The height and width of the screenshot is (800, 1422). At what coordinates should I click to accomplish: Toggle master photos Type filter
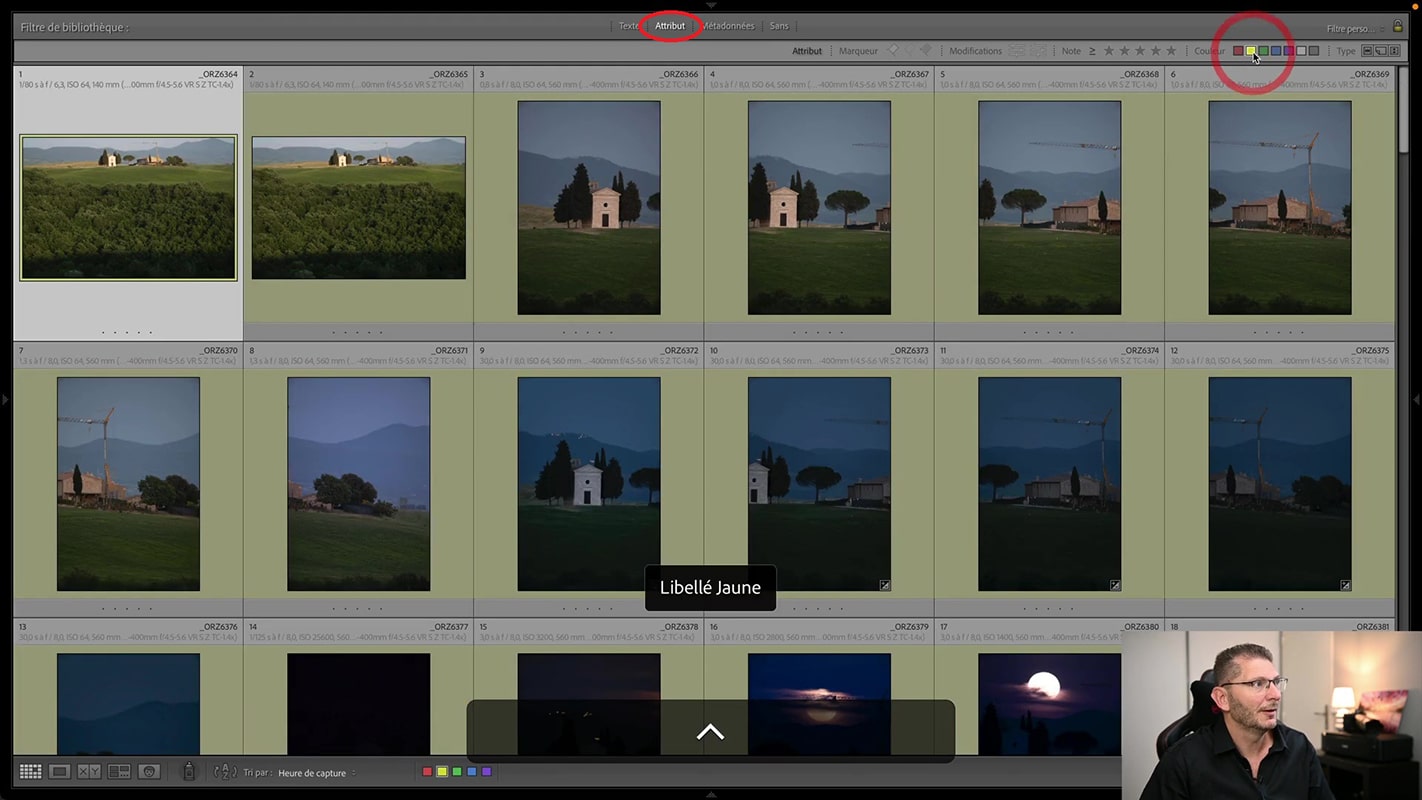click(1367, 51)
